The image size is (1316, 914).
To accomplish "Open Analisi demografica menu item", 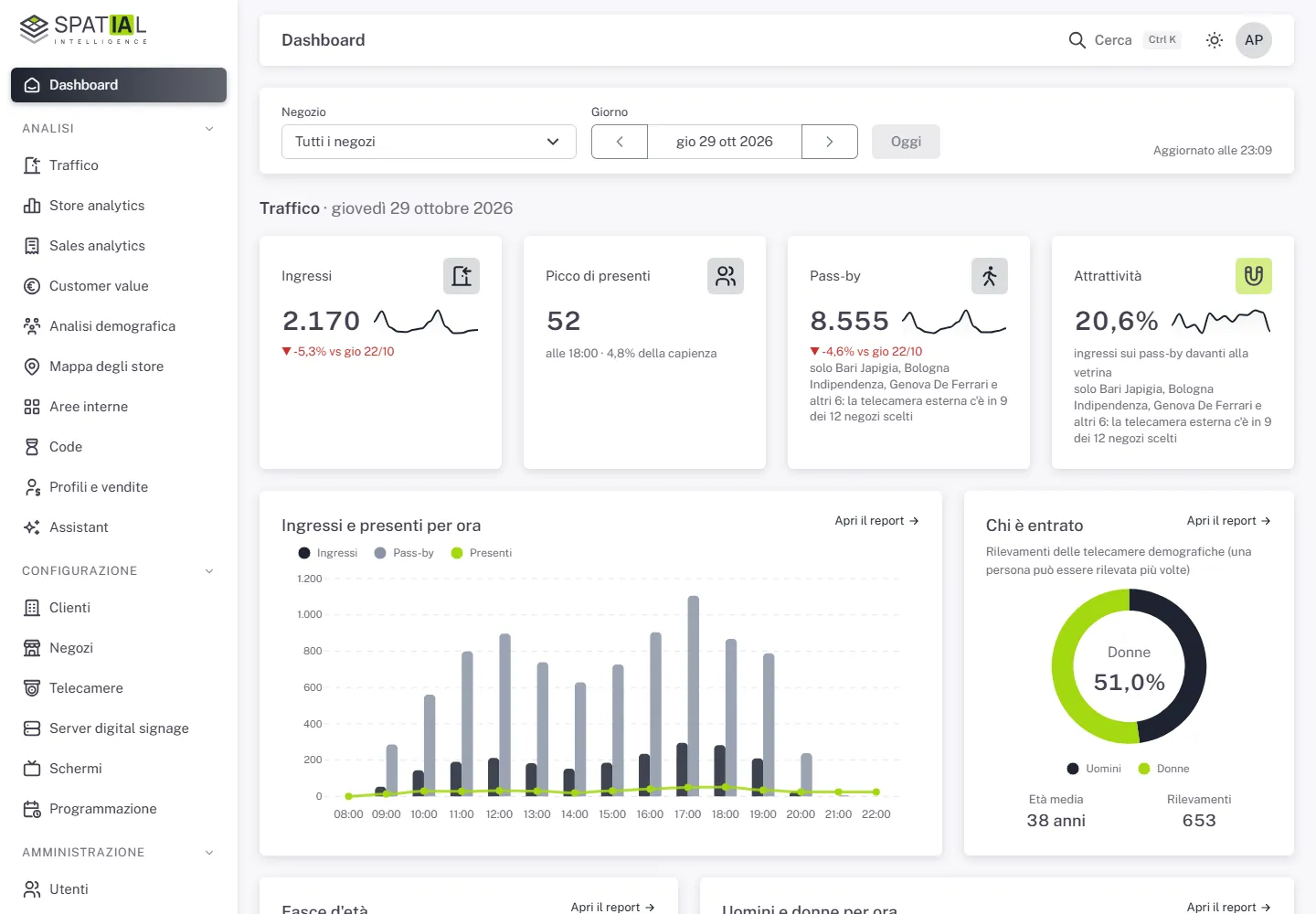I will coord(119,326).
